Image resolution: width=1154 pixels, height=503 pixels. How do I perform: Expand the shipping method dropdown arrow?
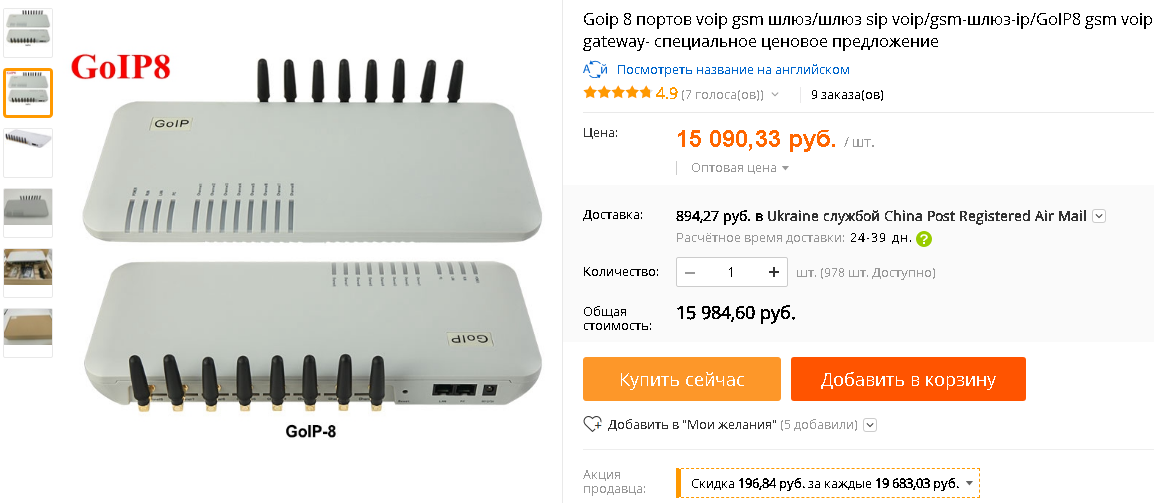pyautogui.click(x=1099, y=217)
